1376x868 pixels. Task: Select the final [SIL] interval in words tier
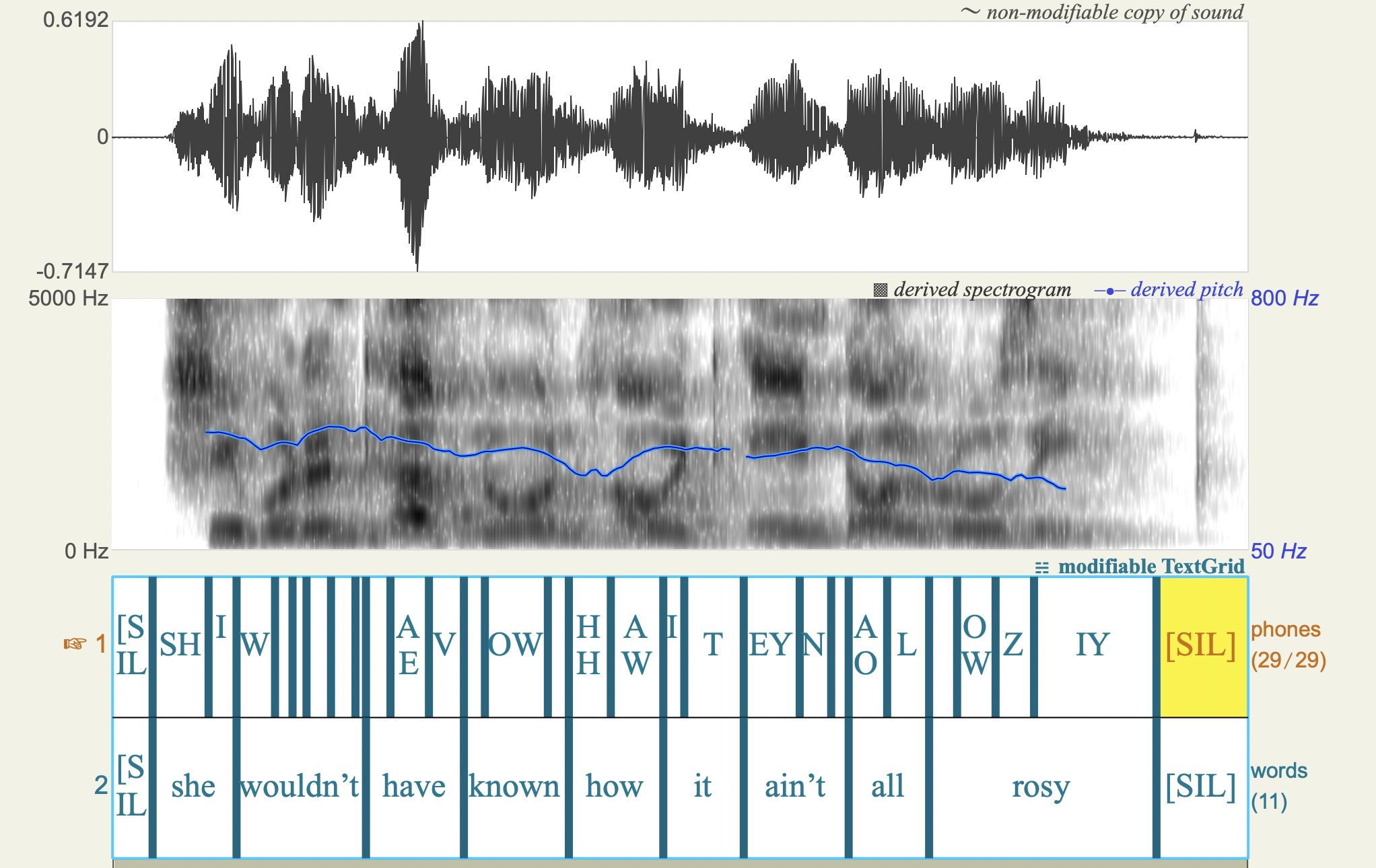pyautogui.click(x=1203, y=787)
